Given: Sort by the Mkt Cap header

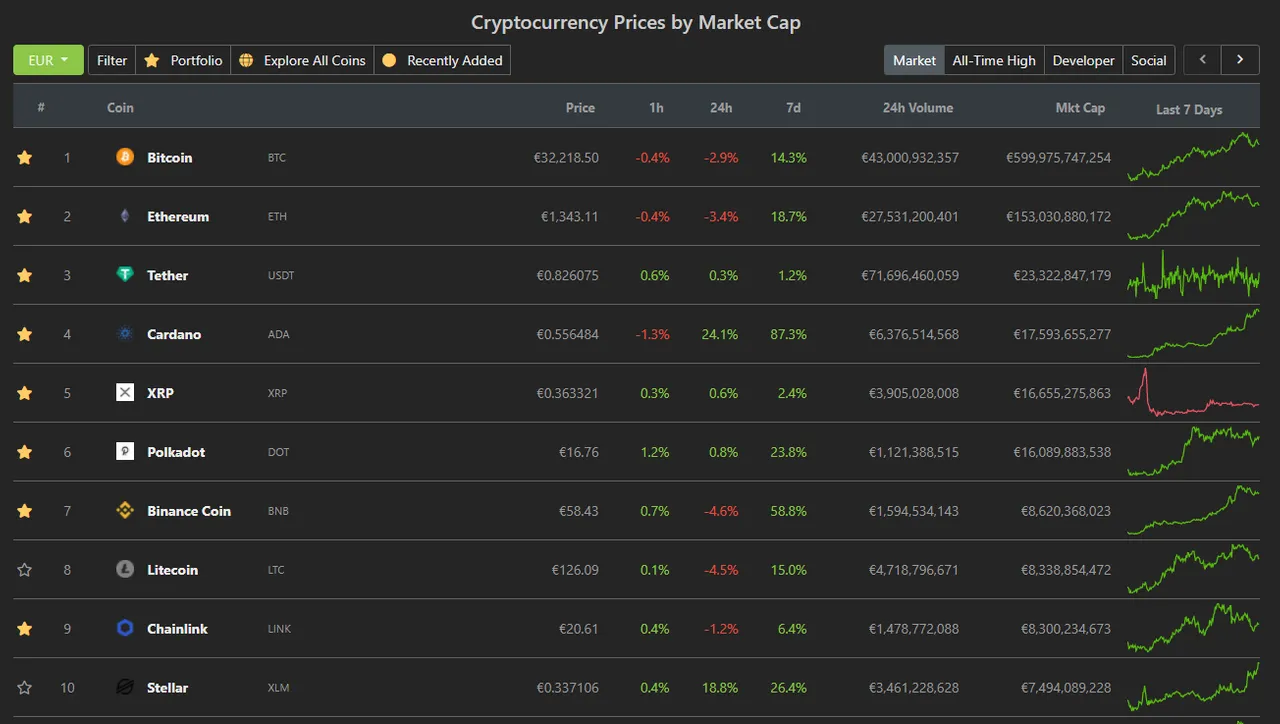Looking at the screenshot, I should (1080, 107).
